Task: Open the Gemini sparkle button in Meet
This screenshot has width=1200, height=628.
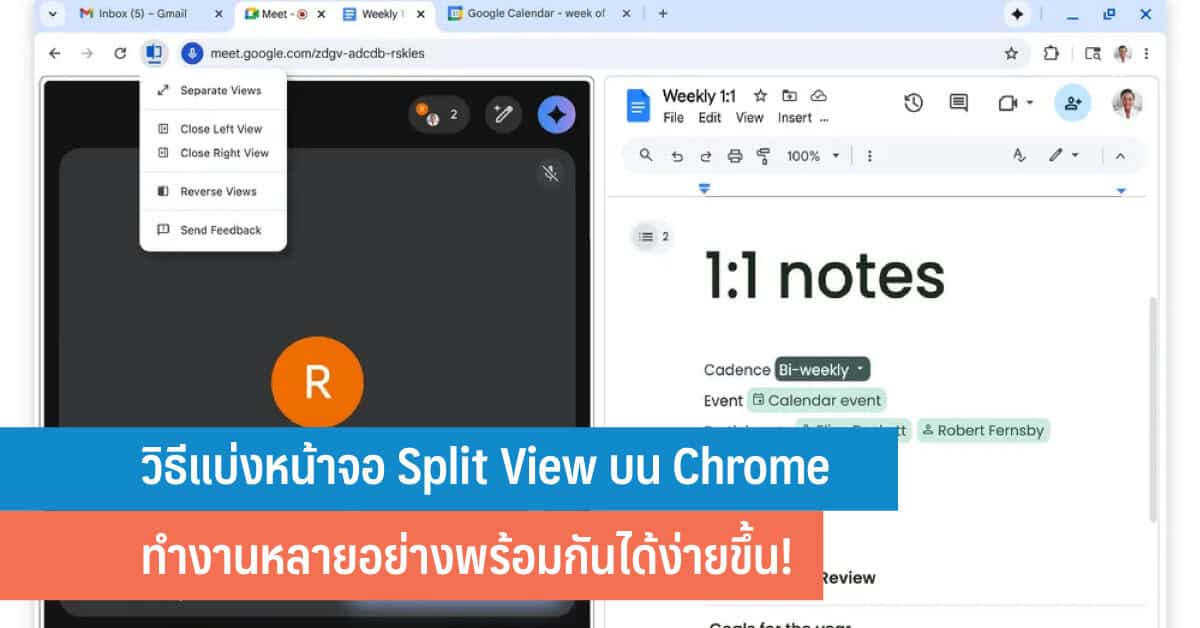Action: [x=556, y=115]
